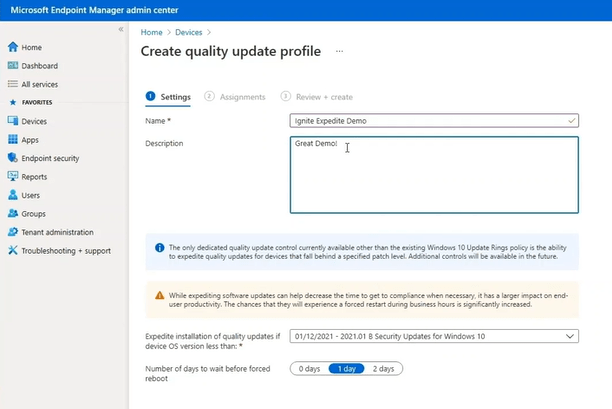Click the Tenant administration icon

13,232
